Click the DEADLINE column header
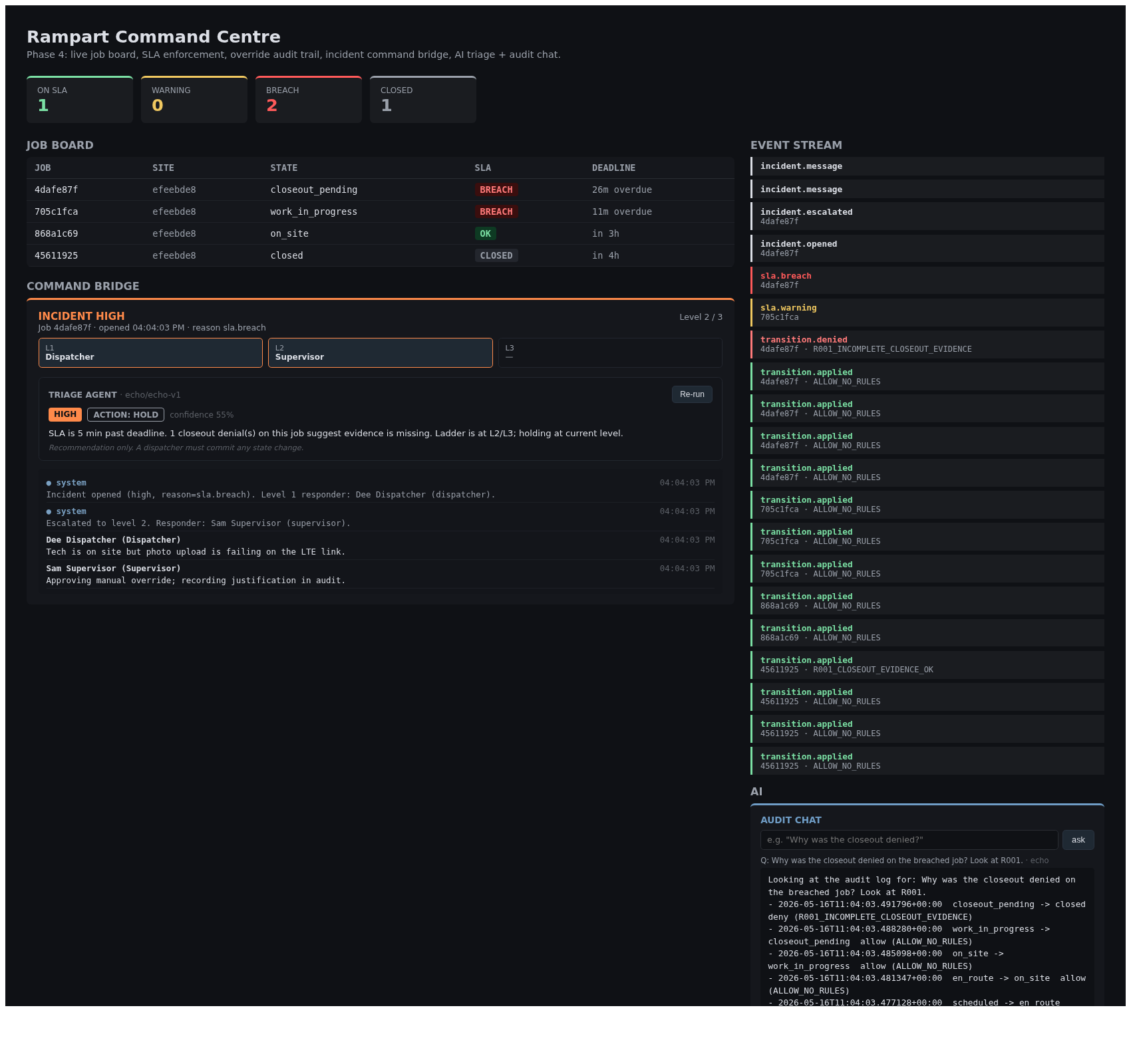Image resolution: width=1131 pixels, height=1064 pixels. tap(614, 168)
